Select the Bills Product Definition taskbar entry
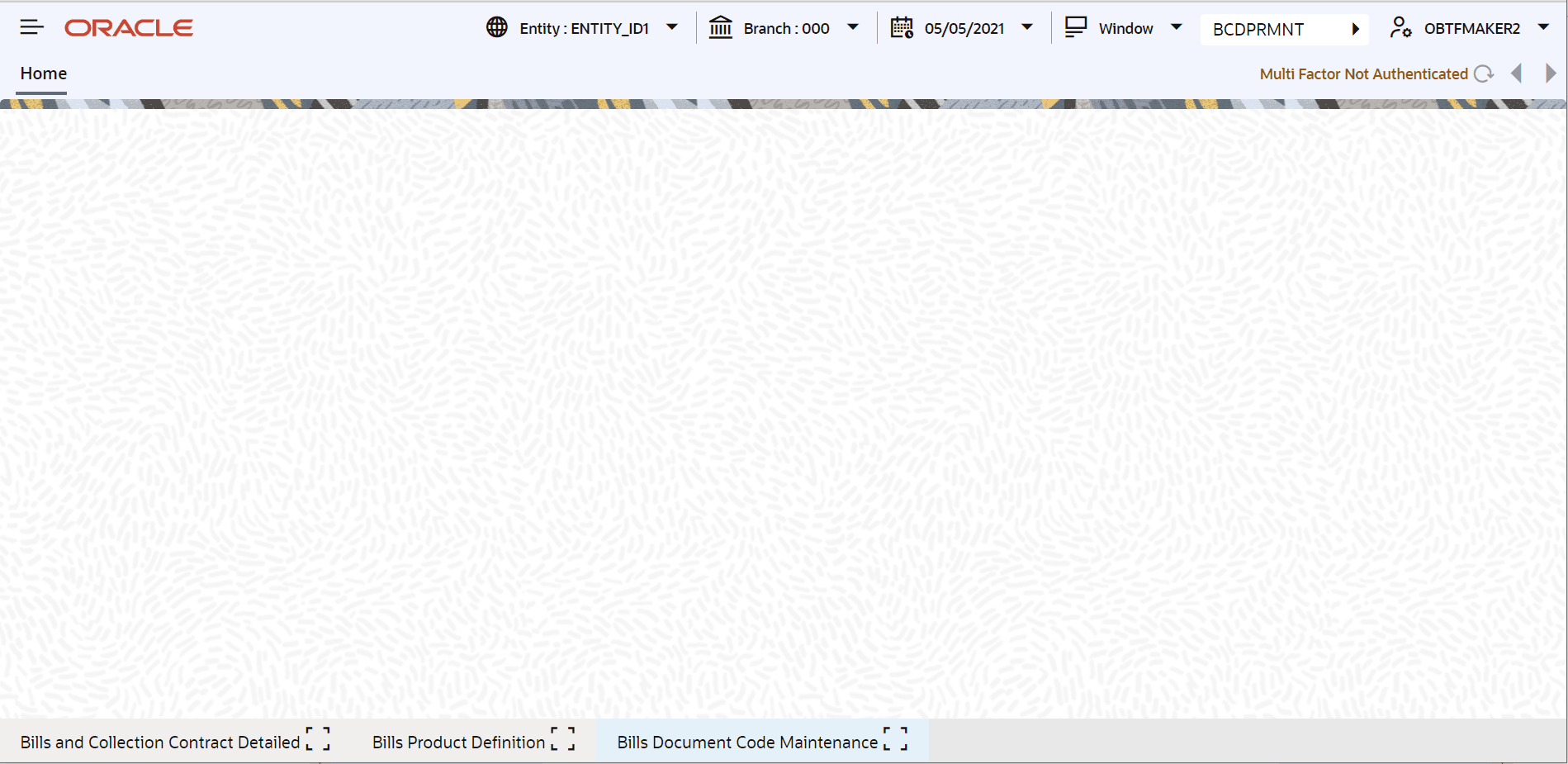The width and height of the screenshot is (1568, 764). tap(458, 742)
